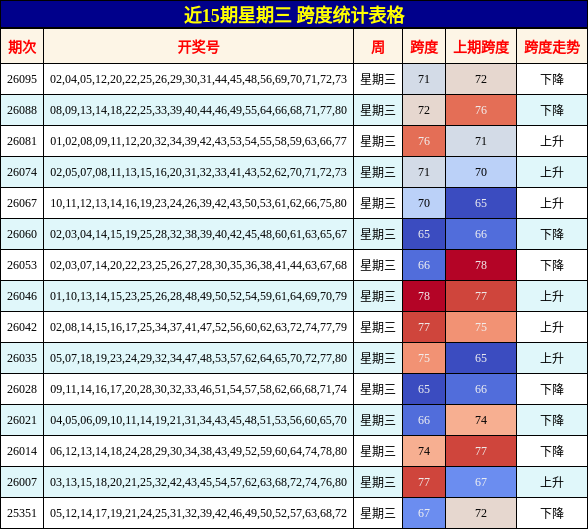
Task: Select period number 26021
Action: point(22,420)
